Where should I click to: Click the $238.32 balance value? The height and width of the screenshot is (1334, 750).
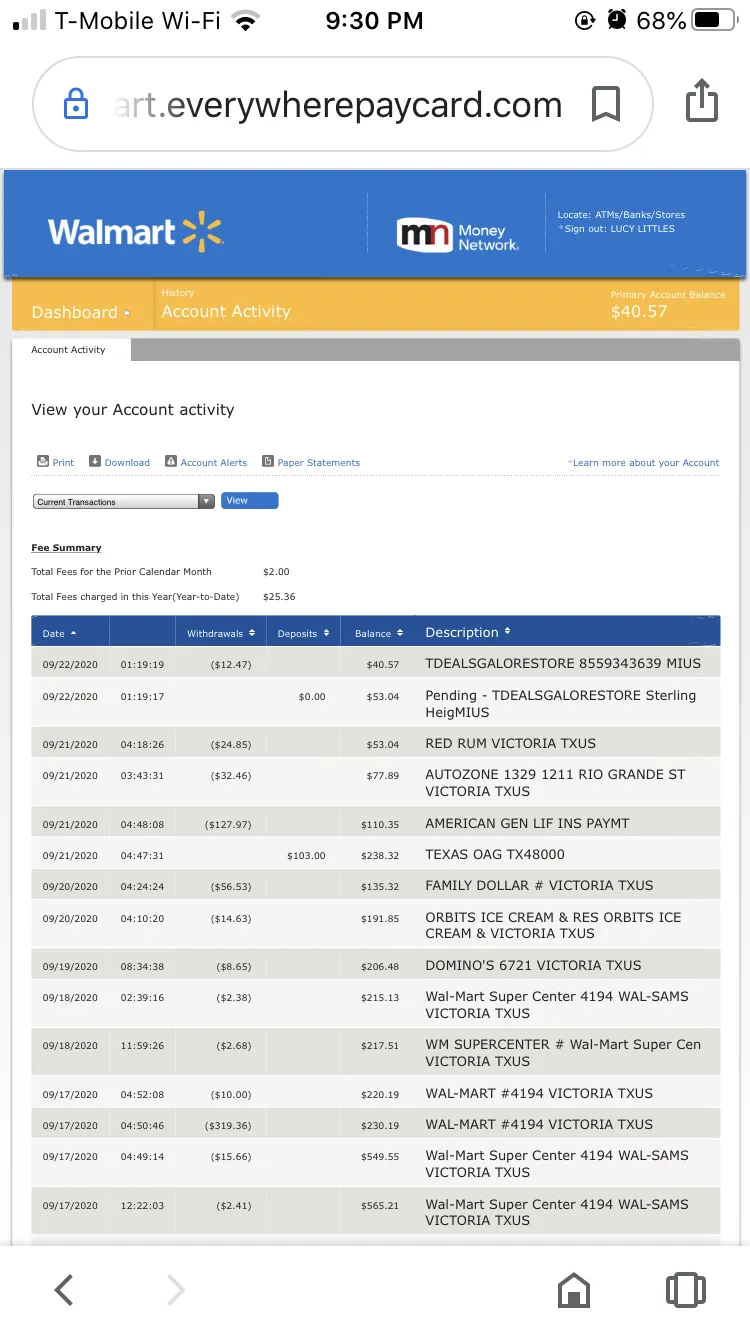click(x=380, y=856)
